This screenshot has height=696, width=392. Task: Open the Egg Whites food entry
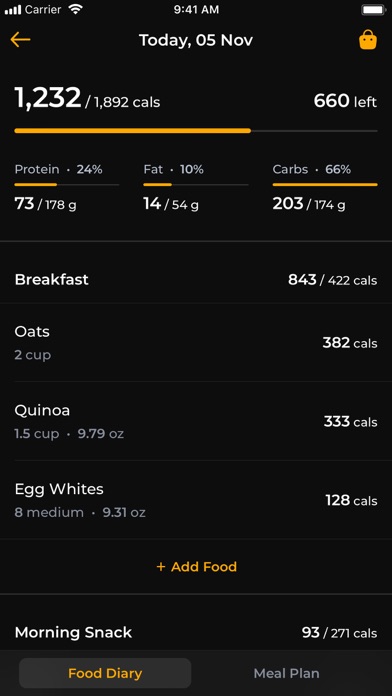tap(196, 500)
